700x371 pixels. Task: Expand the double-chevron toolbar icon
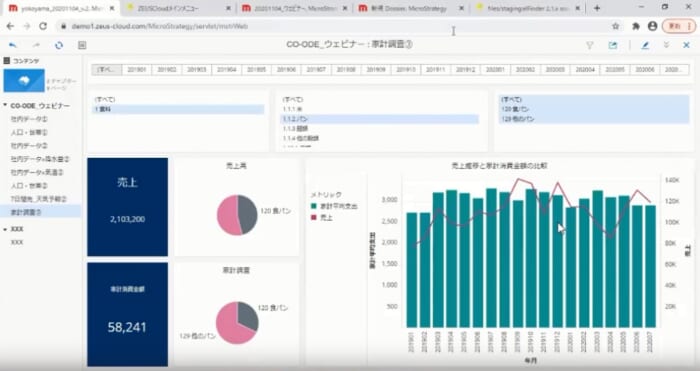667,45
